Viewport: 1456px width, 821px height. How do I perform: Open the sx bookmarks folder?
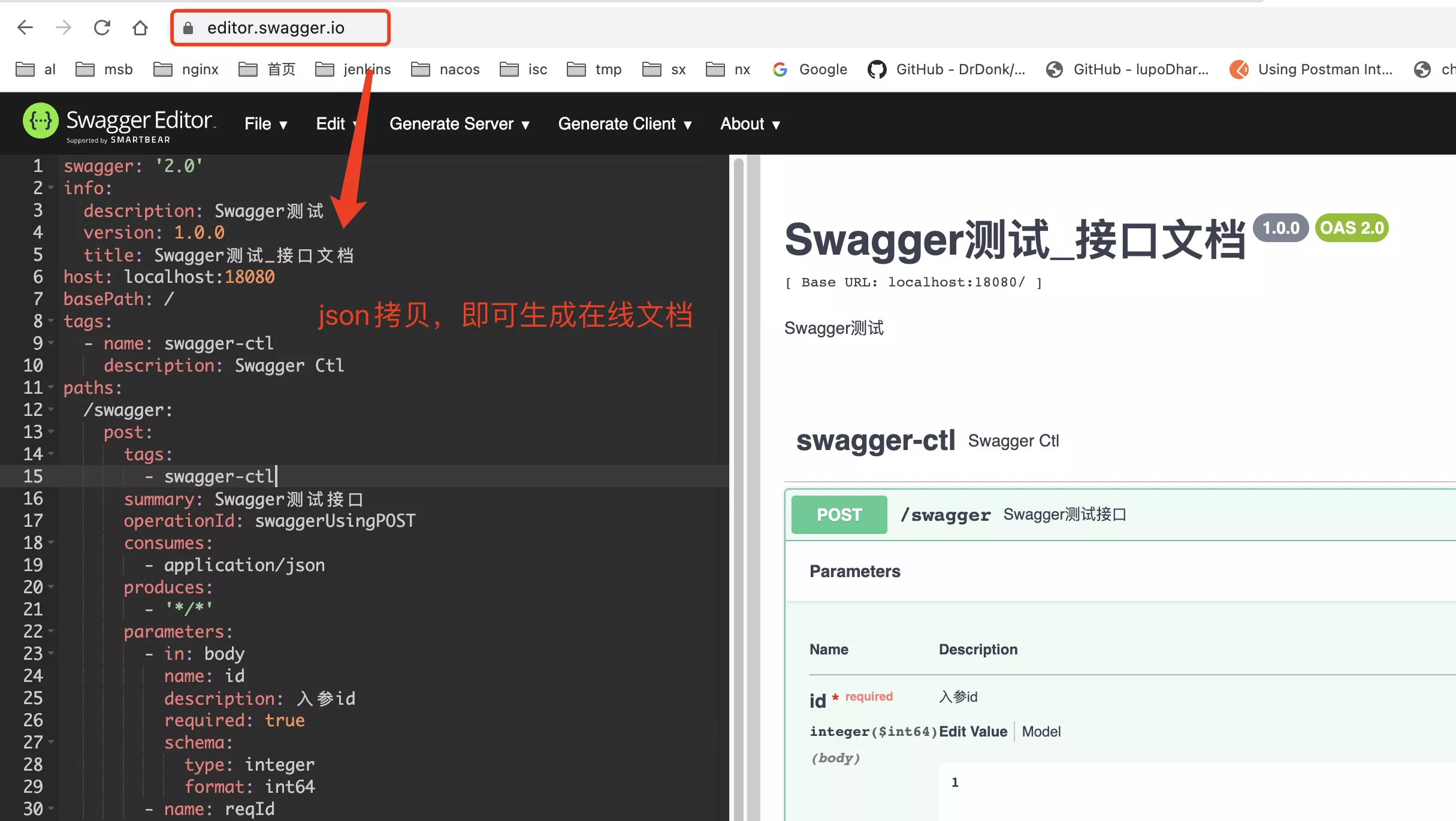click(664, 70)
